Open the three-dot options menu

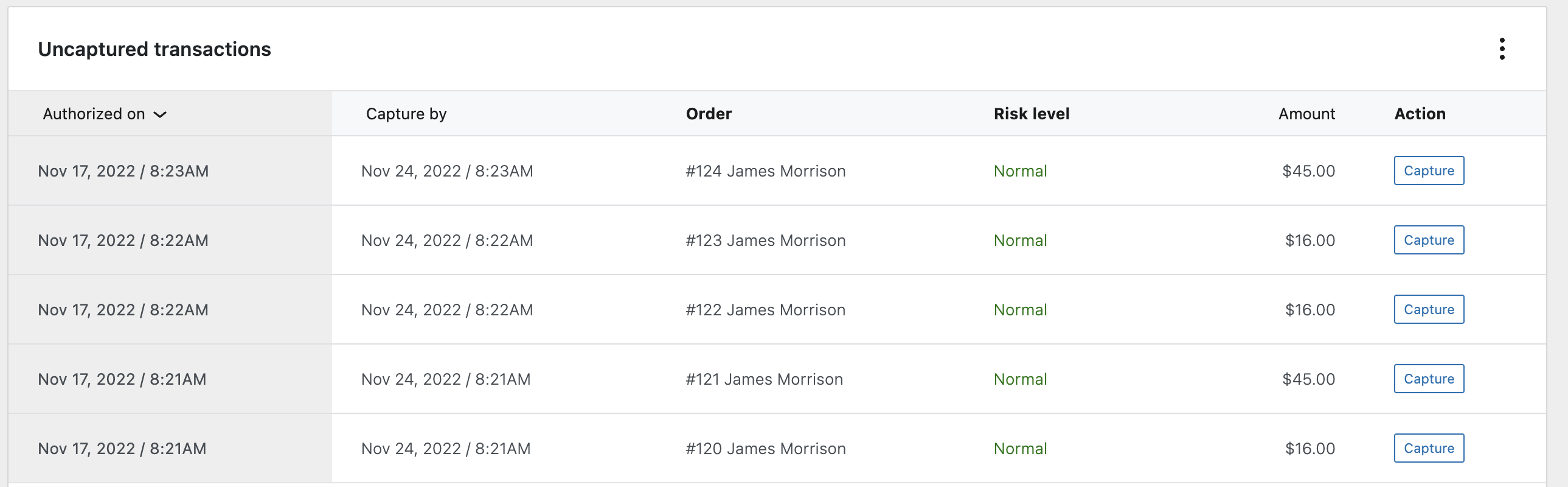pyautogui.click(x=1502, y=49)
